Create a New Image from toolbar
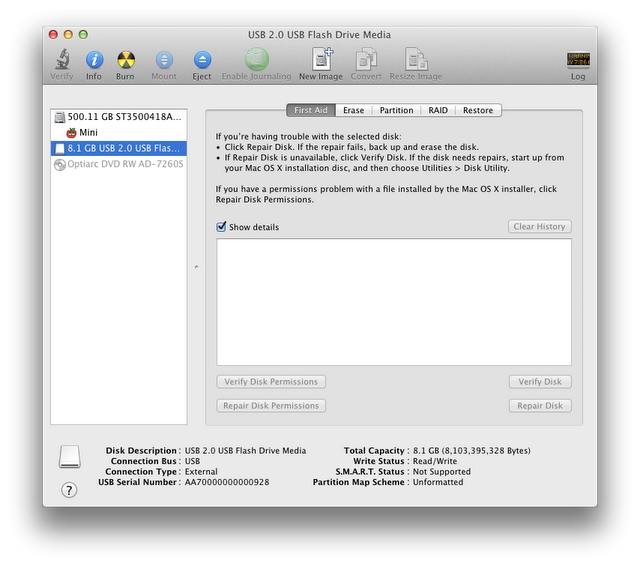Screen dimensions: 640x566 [322, 60]
